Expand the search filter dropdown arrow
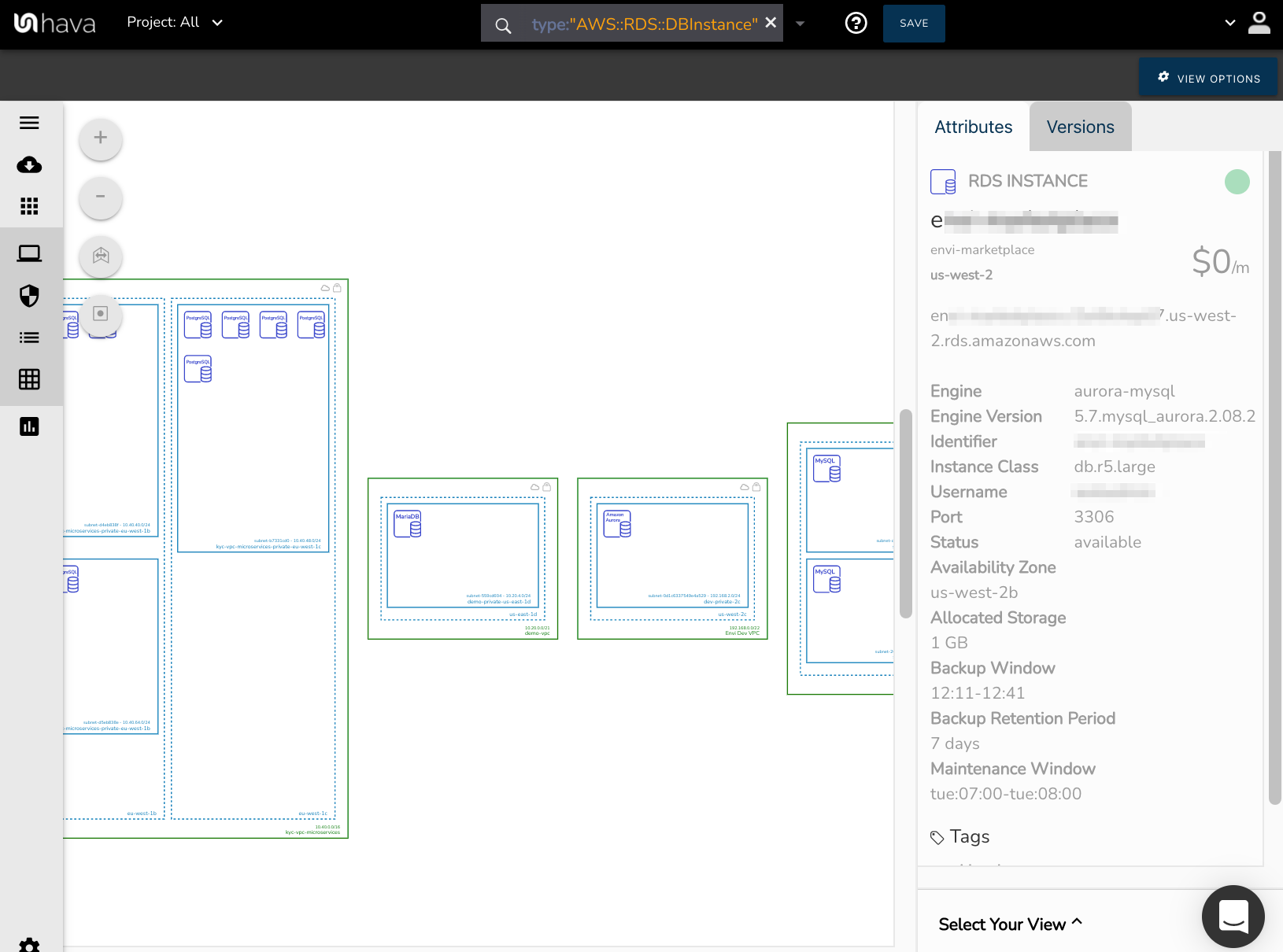1283x952 pixels. coord(800,24)
